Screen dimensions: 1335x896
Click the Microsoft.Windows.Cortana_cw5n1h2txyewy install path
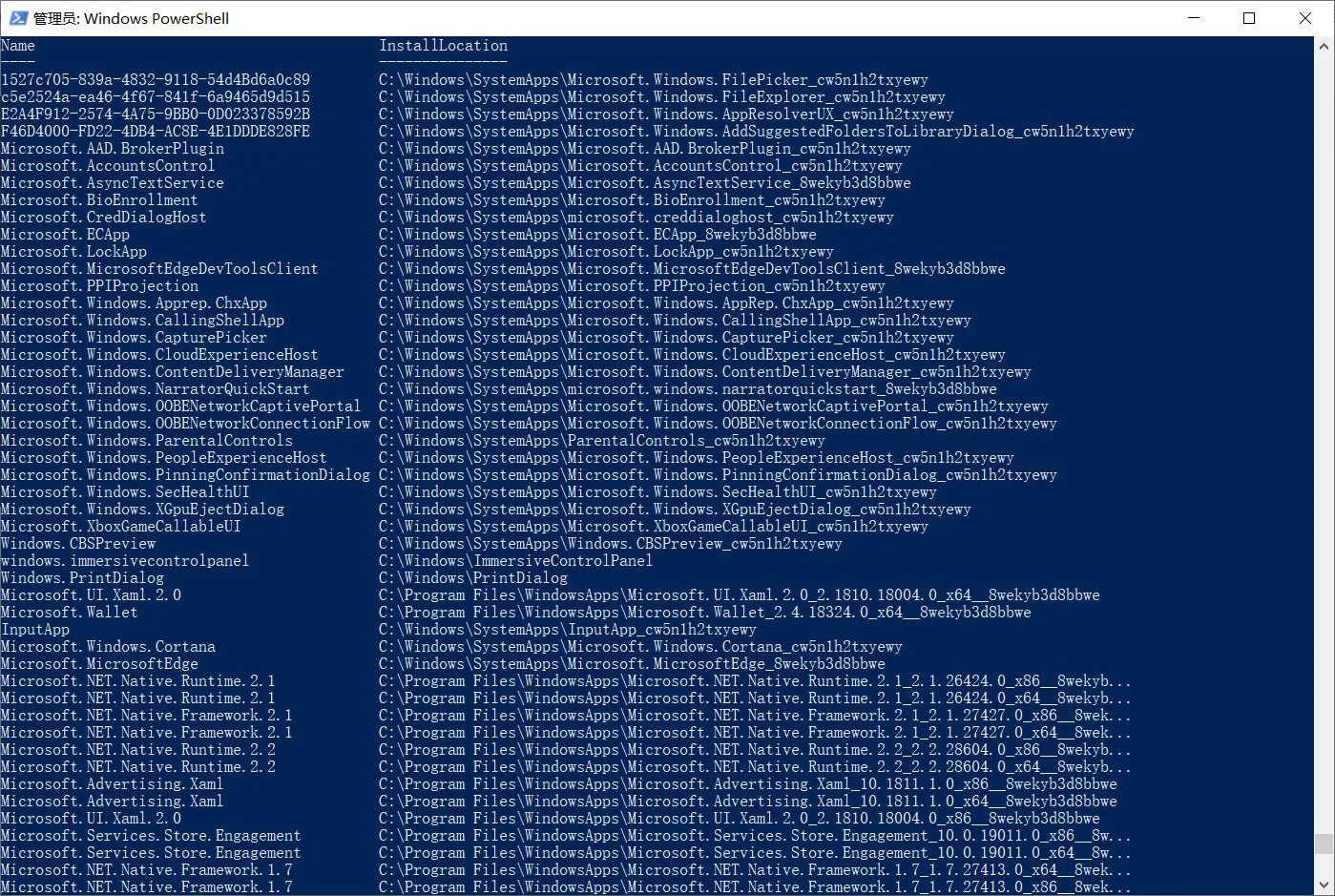pos(641,647)
